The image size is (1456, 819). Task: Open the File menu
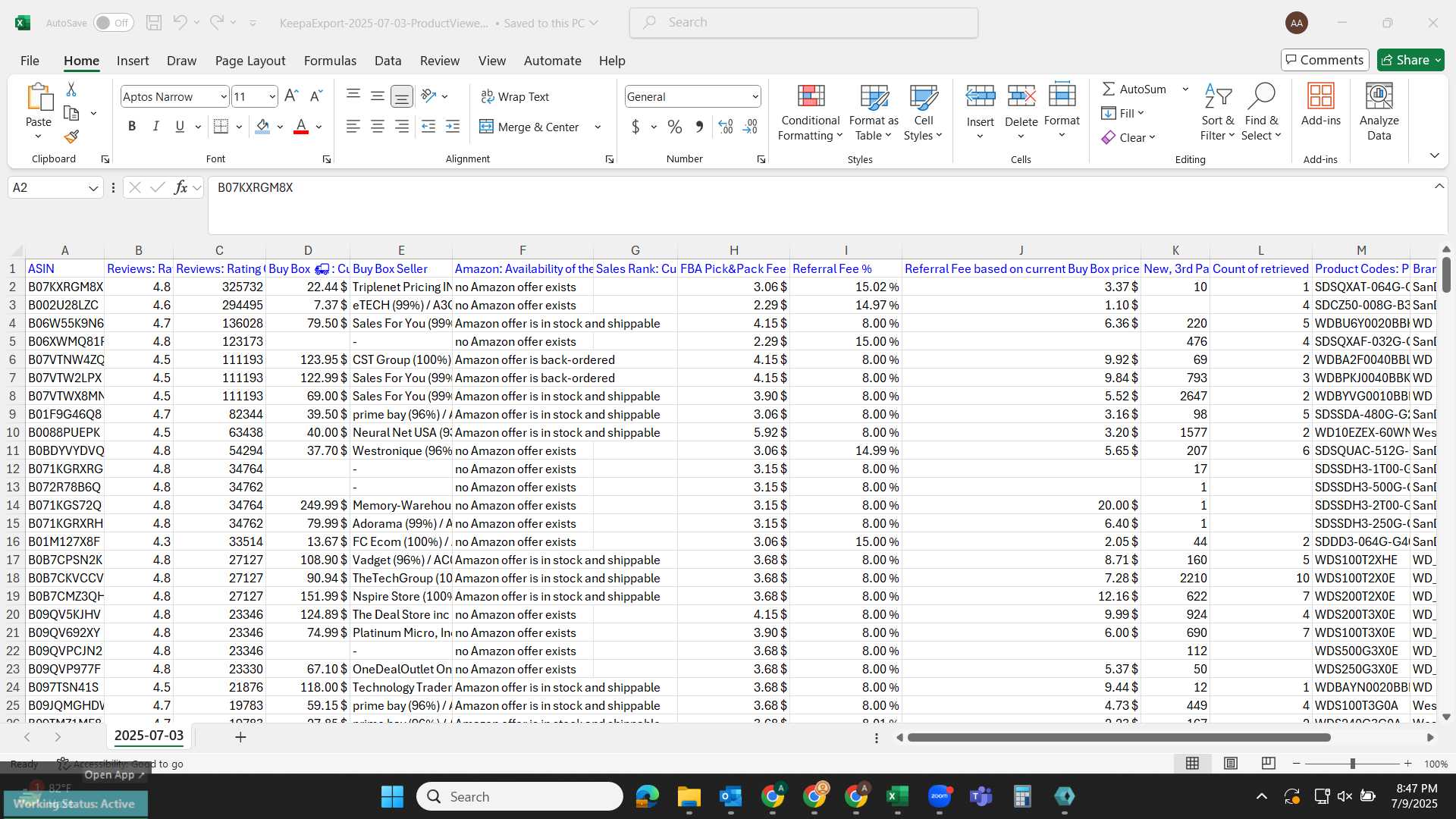(x=30, y=61)
